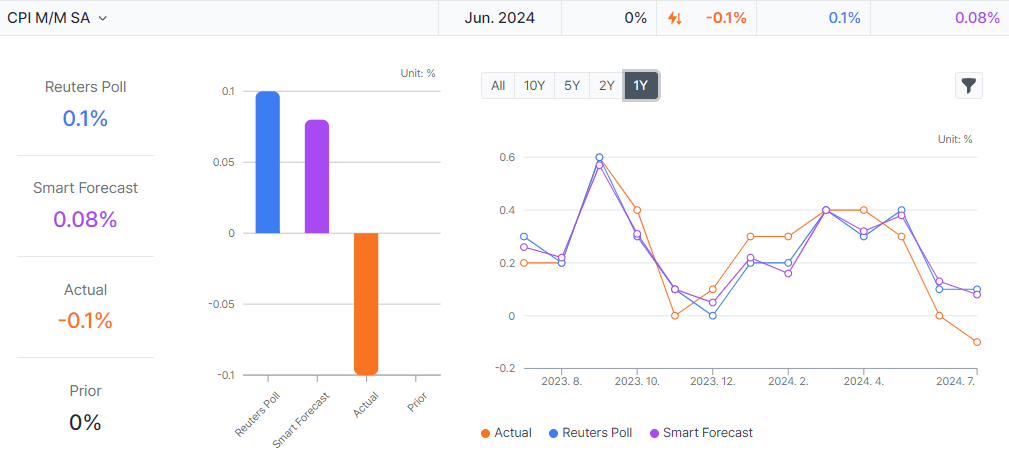Click the last orange Actual point at -0.1
The width and height of the screenshot is (1009, 461).
(977, 342)
